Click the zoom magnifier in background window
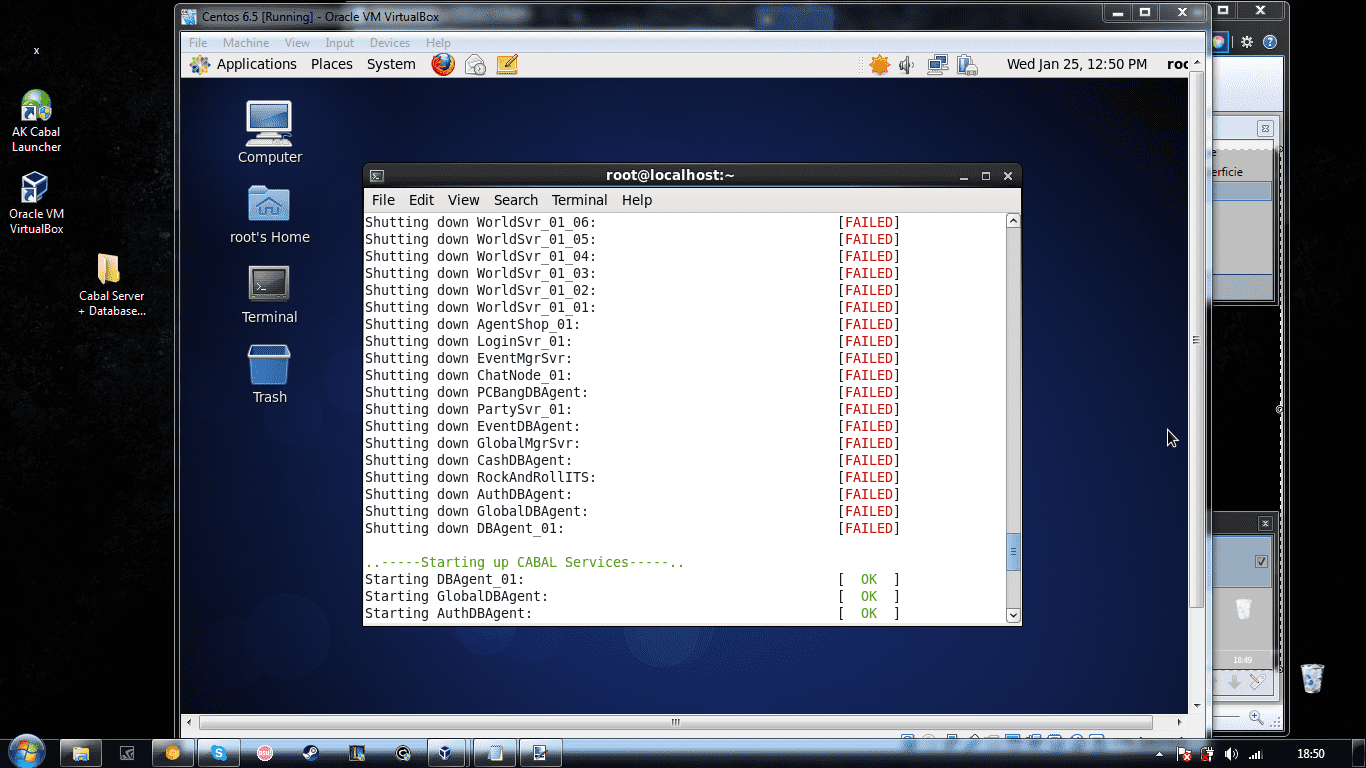1366x768 pixels. pos(1256,717)
